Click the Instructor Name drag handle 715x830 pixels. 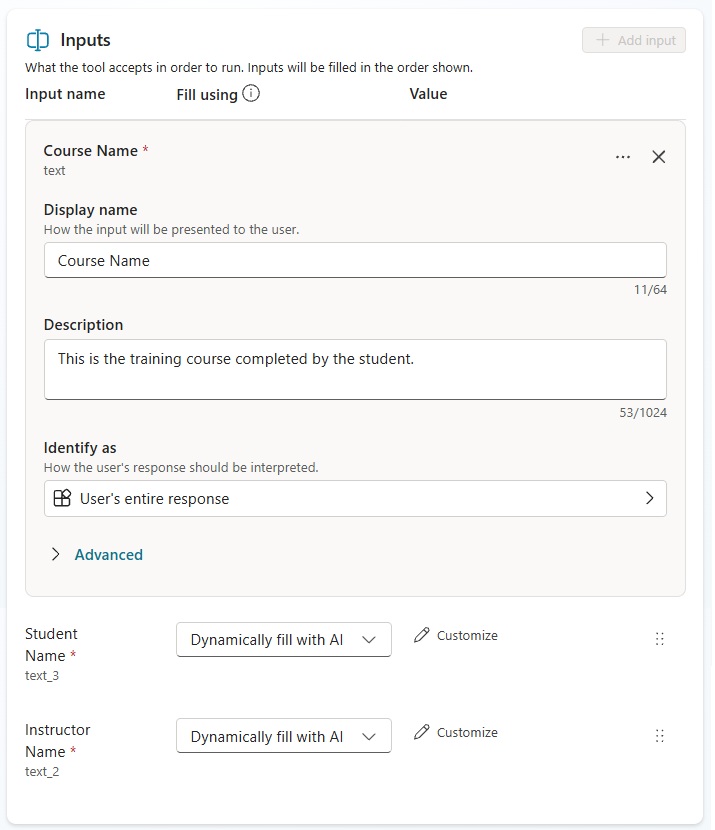tap(659, 736)
